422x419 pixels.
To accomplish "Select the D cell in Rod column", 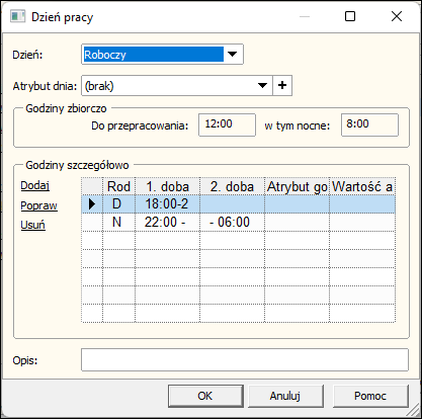I will 119,204.
